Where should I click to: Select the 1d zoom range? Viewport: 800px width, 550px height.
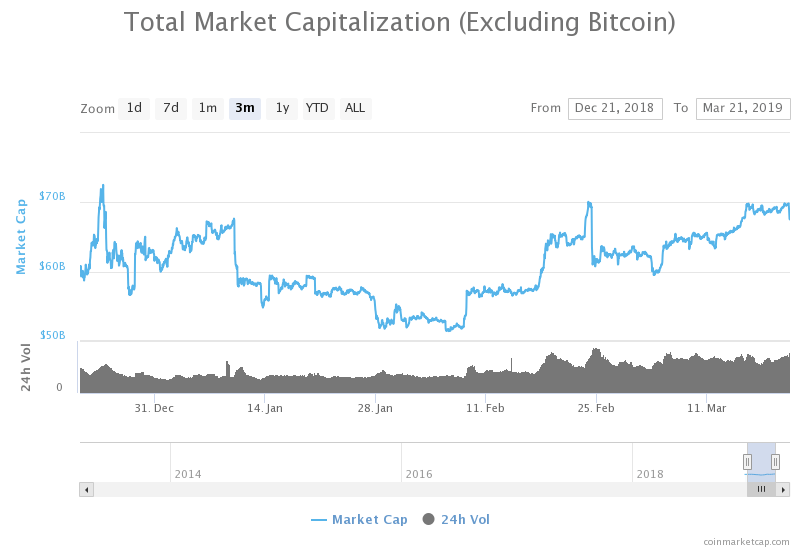134,108
